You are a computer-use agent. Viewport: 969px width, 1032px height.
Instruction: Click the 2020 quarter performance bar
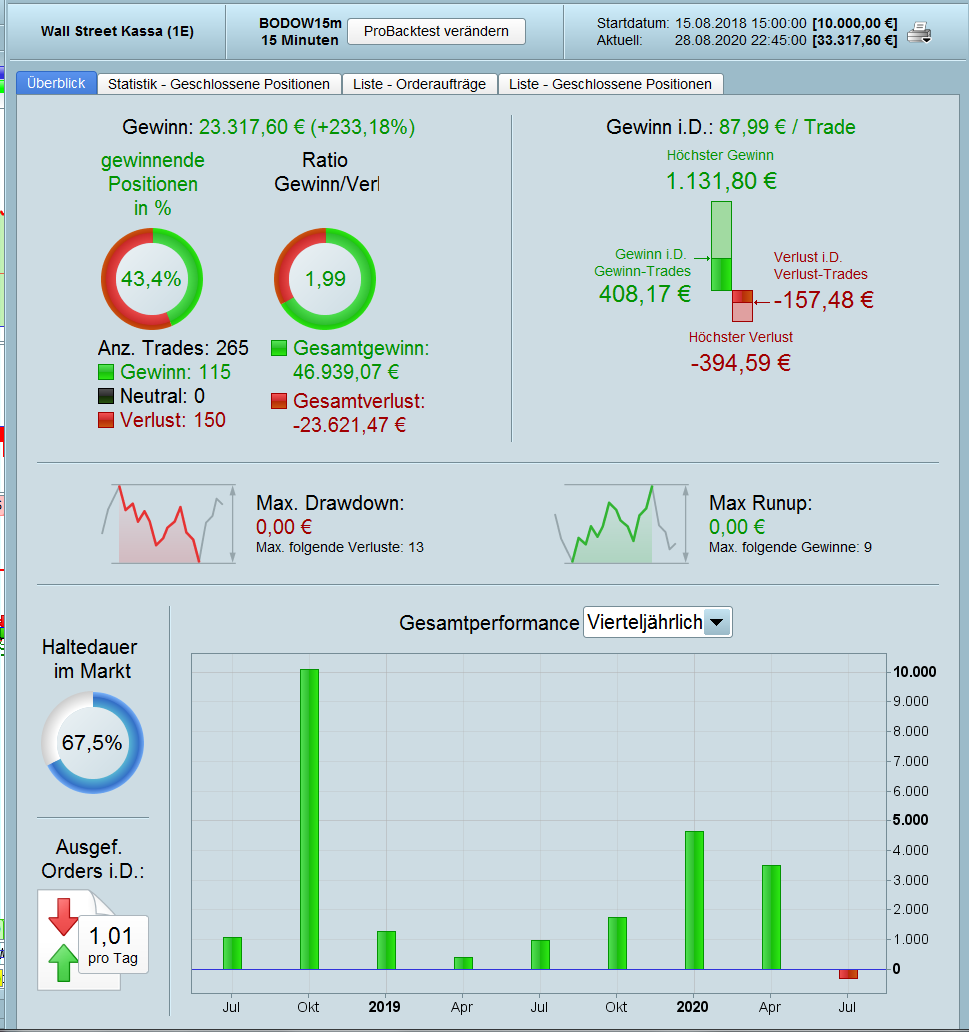[x=694, y=900]
